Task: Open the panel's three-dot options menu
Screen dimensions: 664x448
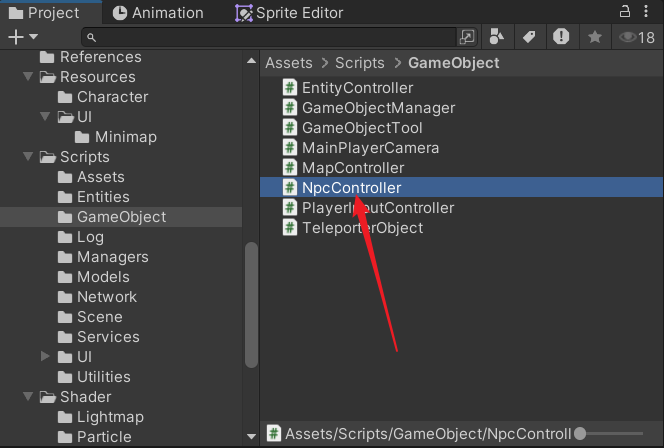Action: coord(649,12)
